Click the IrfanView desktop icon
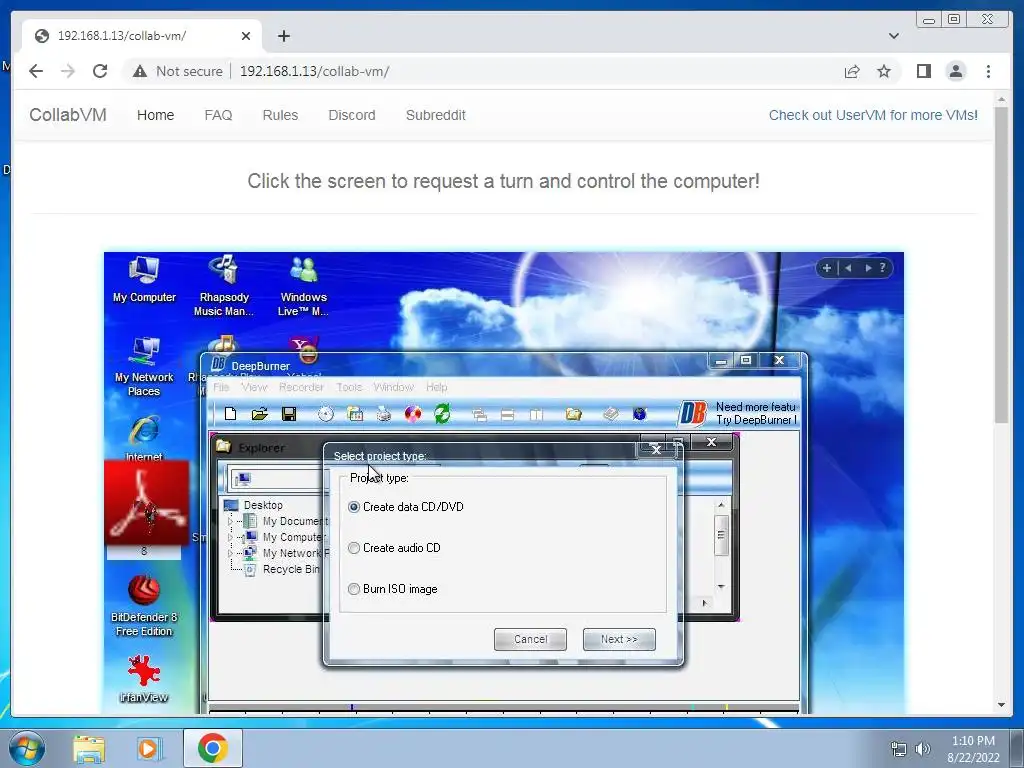 pos(144,679)
